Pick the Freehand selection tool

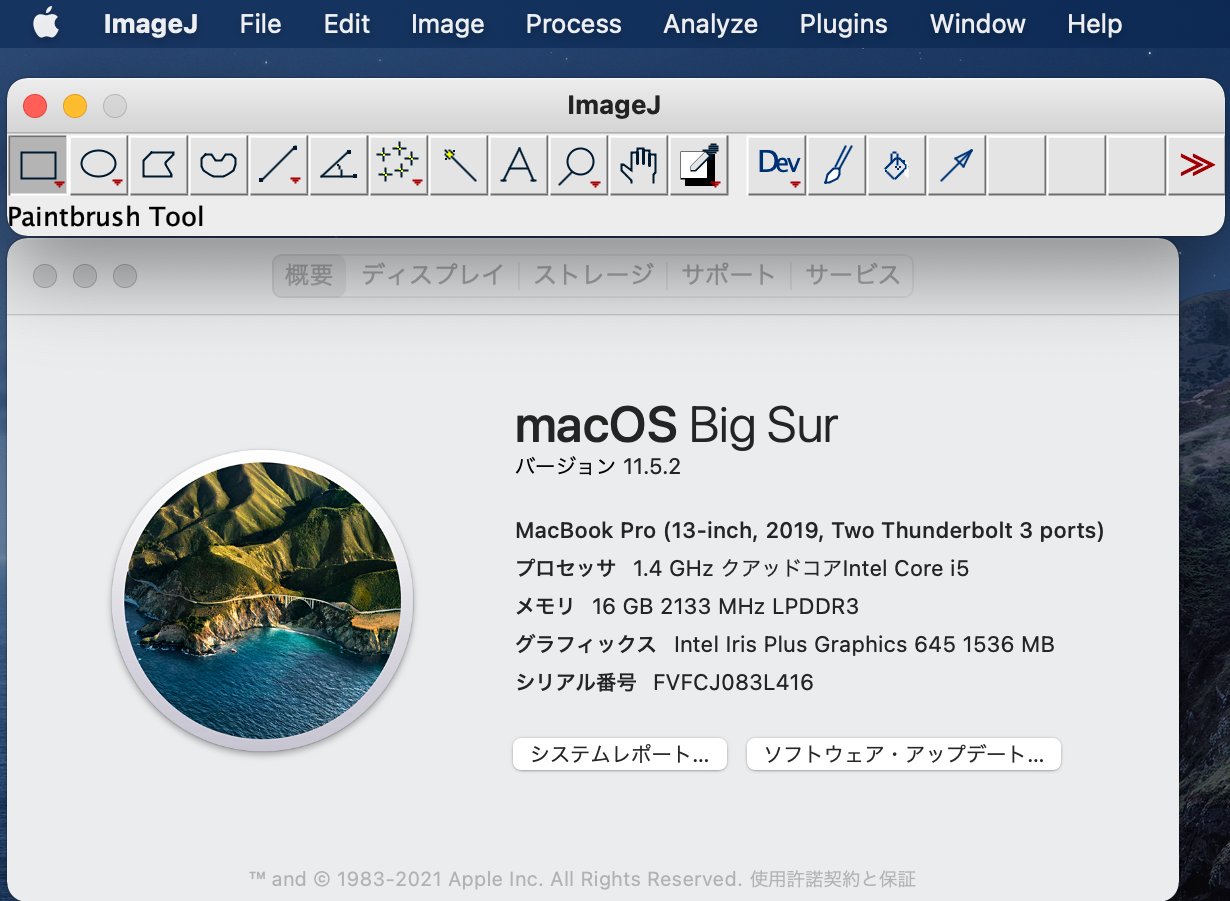[x=218, y=165]
